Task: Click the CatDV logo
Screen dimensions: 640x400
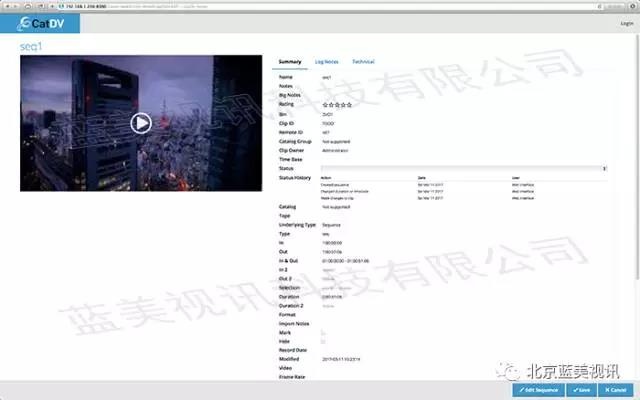Action: tap(40, 24)
